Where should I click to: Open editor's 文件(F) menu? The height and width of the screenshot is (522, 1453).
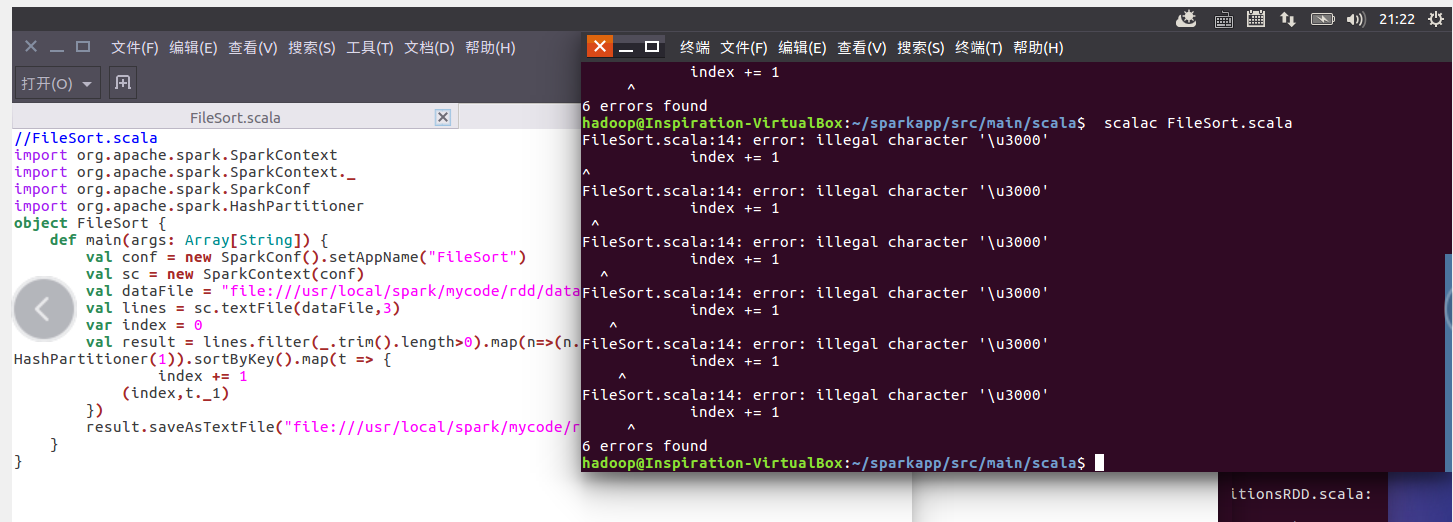135,47
